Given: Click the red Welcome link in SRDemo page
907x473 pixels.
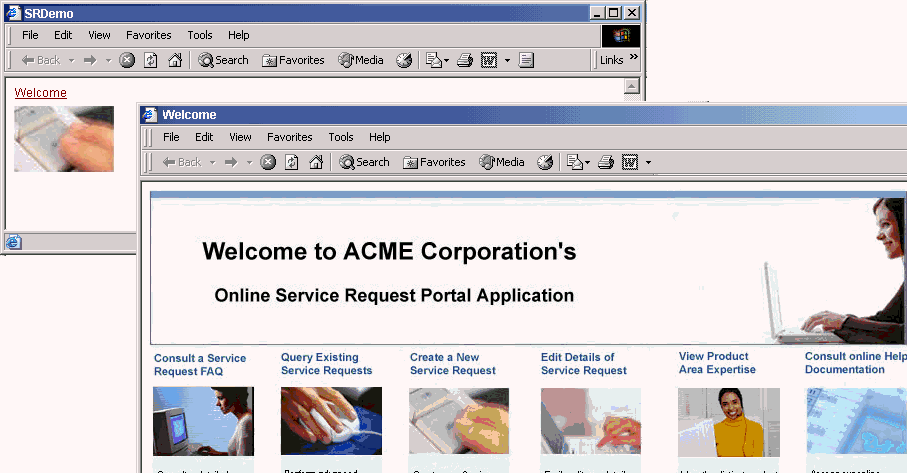Looking at the screenshot, I should click(40, 93).
